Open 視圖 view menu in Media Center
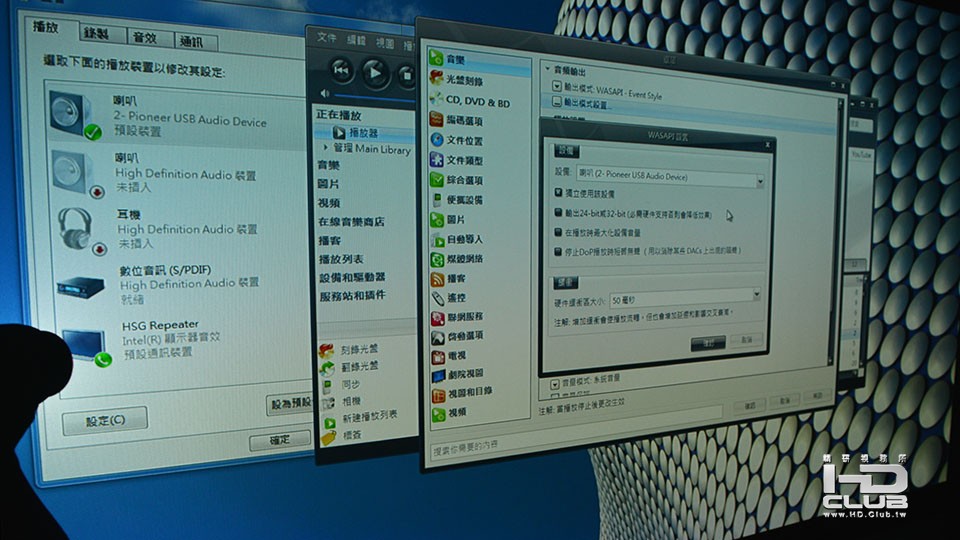 click(x=385, y=43)
